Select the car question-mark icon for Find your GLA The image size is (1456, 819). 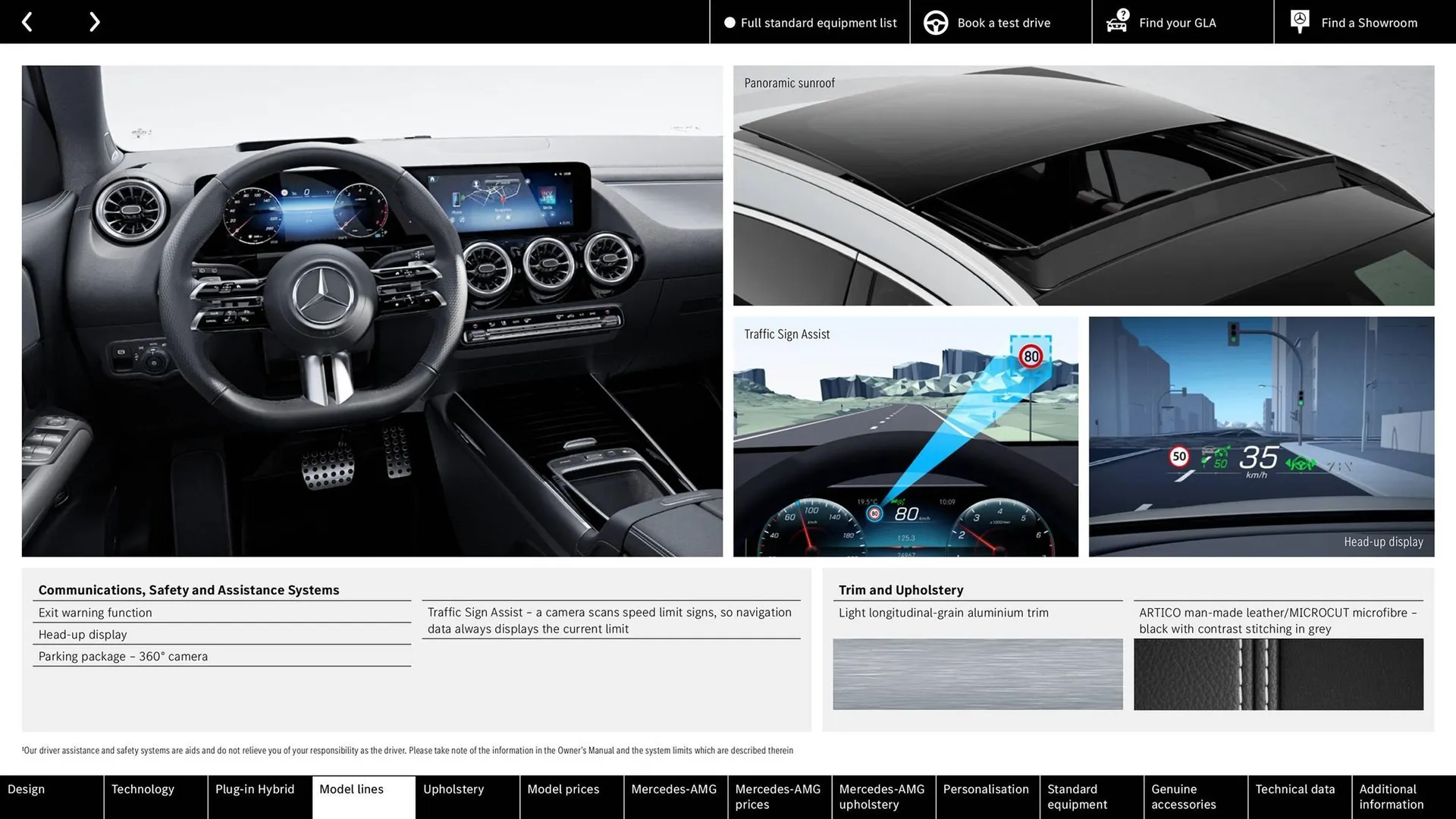[x=1116, y=22]
